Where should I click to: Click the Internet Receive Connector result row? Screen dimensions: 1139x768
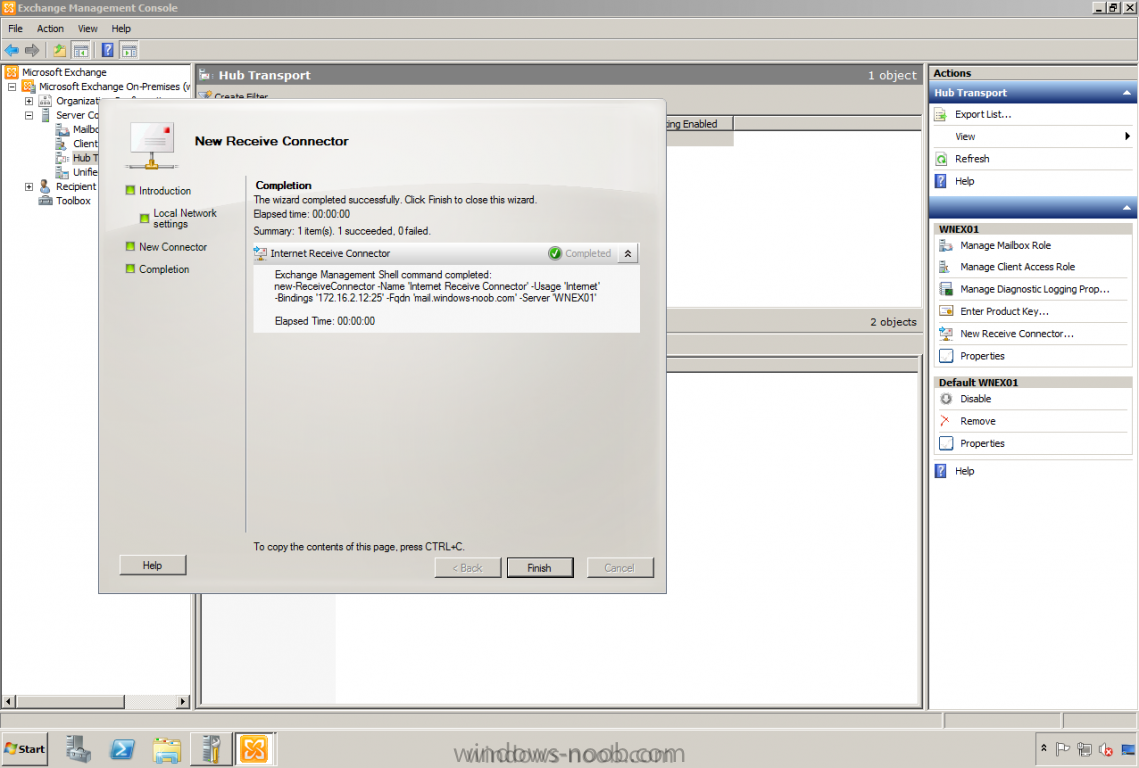click(446, 254)
